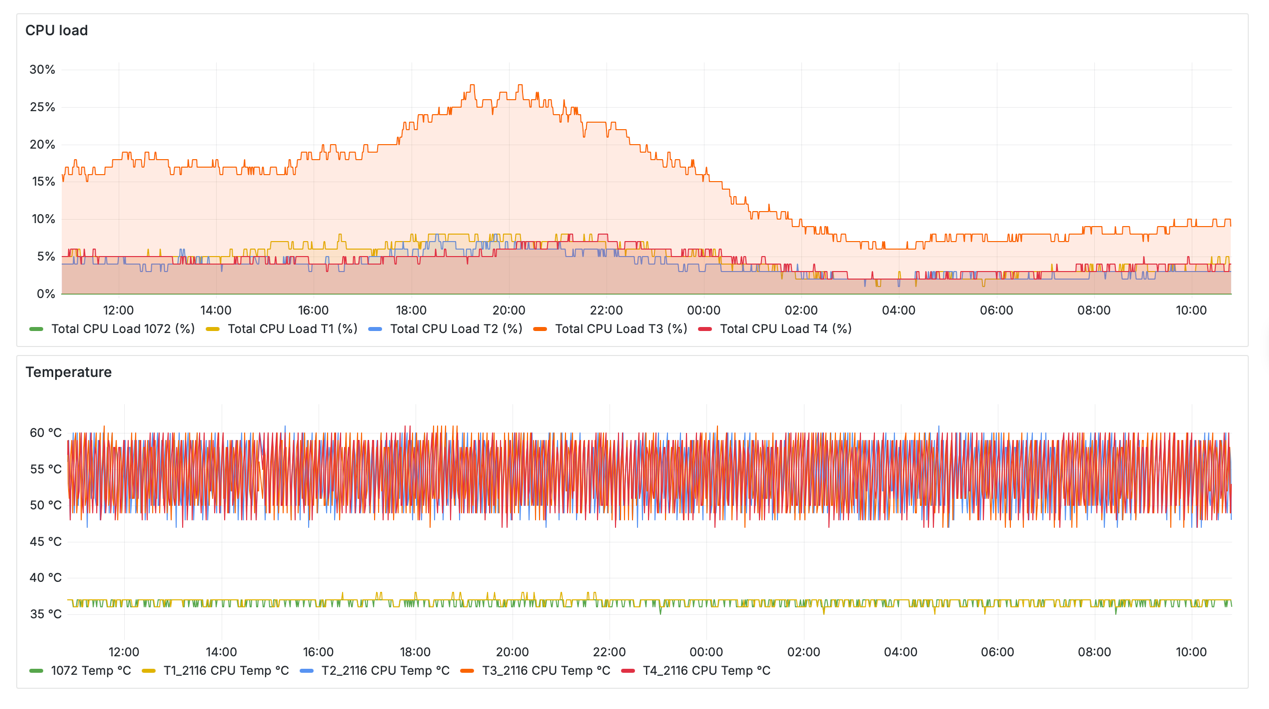The height and width of the screenshot is (709, 1269).
Task: Click the T4_2116 CPU Temp °C legend text
Action: pos(706,671)
